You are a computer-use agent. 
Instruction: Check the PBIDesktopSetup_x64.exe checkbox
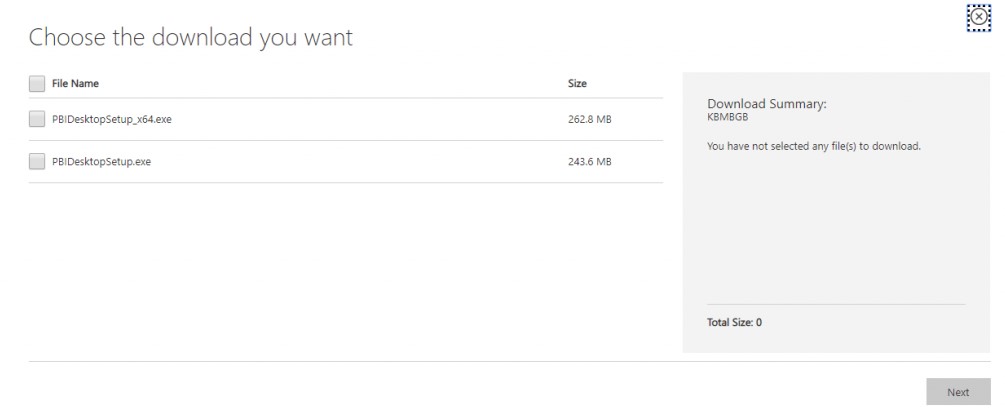click(37, 120)
